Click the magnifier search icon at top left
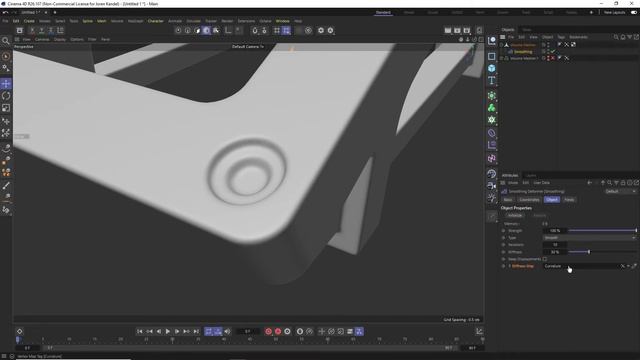Screen dimensions: 640x360 (6, 40)
